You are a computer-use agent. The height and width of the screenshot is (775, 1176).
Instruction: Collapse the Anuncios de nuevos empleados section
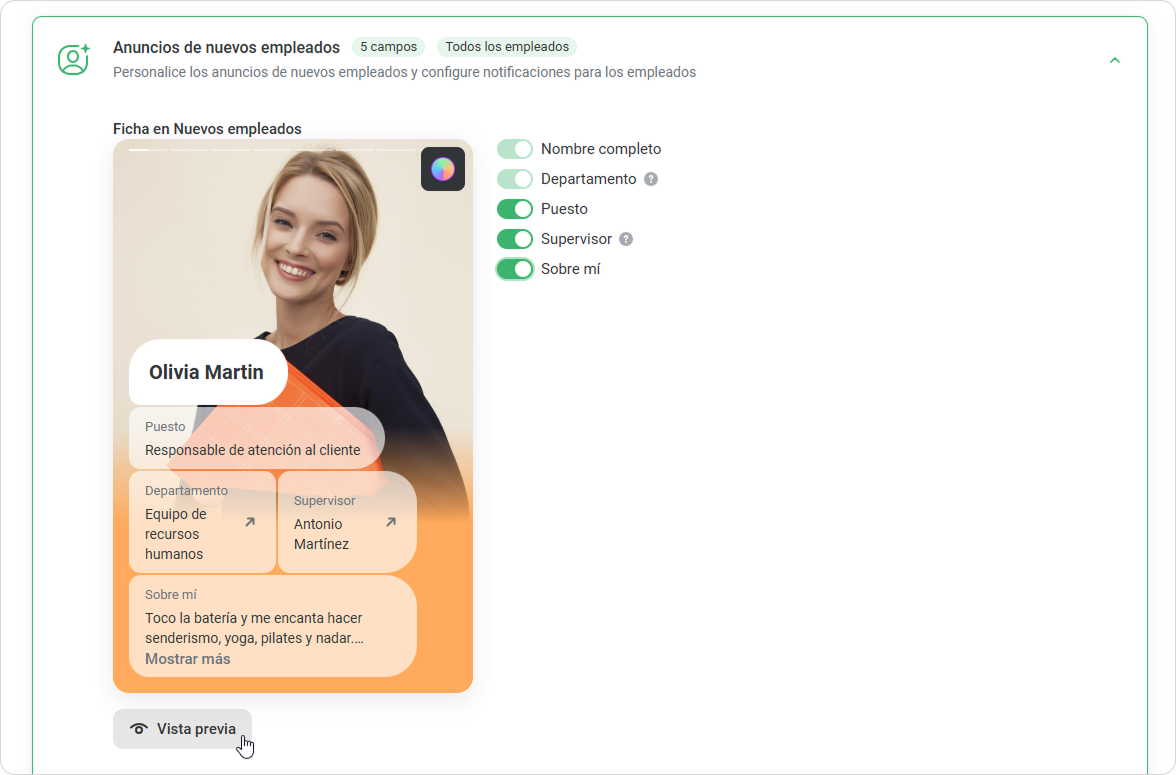click(x=1115, y=60)
